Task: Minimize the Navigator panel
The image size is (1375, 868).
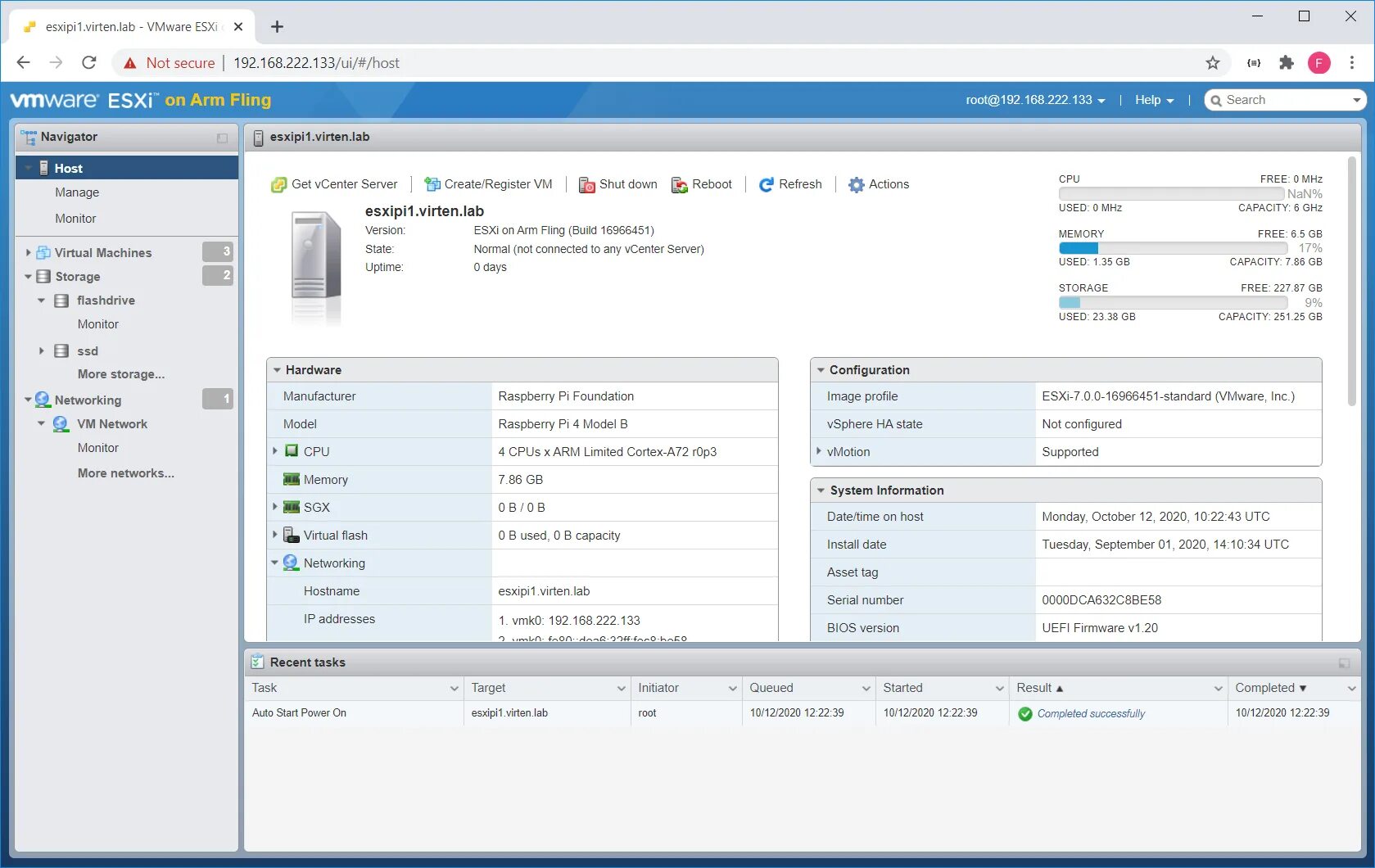Action: pos(222,138)
